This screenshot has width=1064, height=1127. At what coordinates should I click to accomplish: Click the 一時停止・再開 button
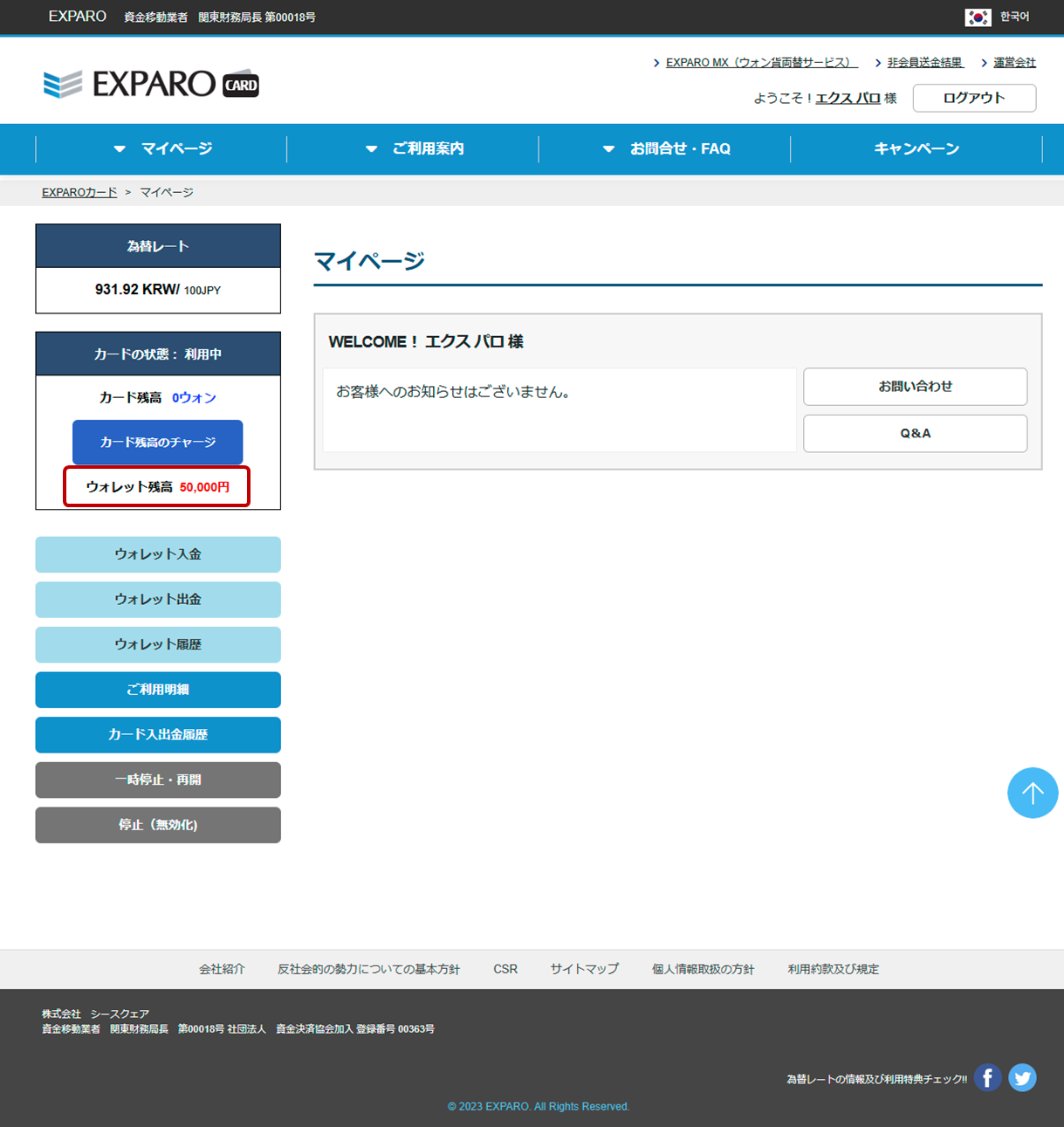(x=158, y=780)
